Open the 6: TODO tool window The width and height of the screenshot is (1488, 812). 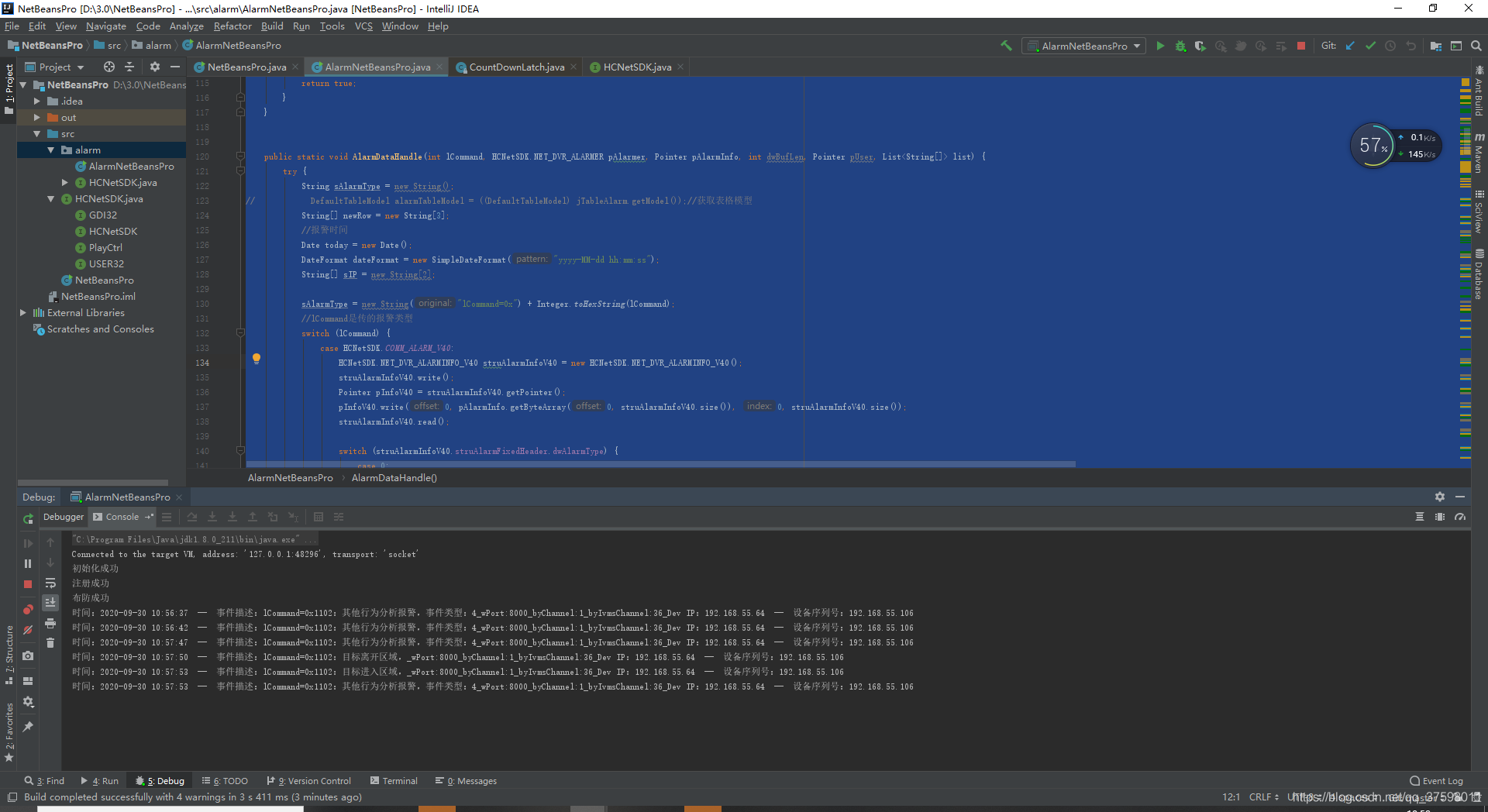click(x=225, y=781)
